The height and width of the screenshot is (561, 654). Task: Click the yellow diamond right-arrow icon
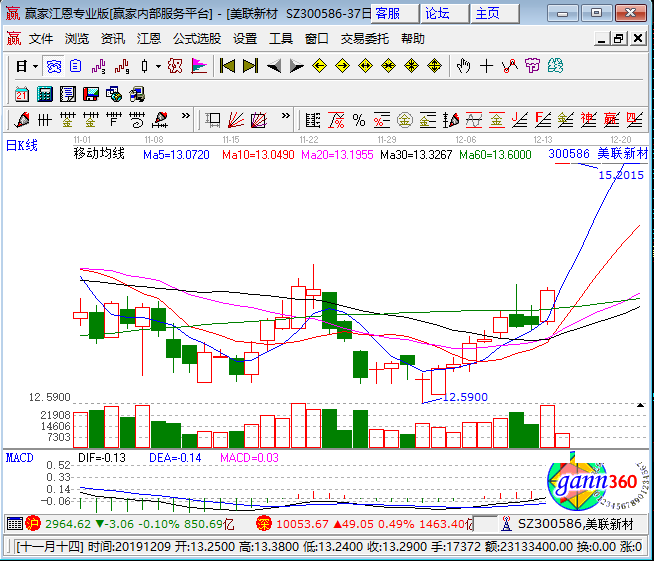(342, 66)
